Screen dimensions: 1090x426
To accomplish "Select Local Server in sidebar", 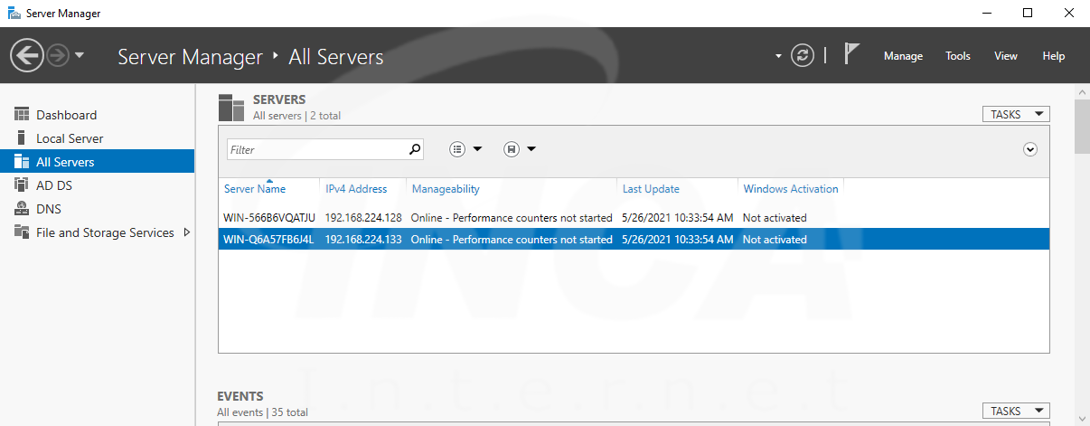I will pos(97,138).
